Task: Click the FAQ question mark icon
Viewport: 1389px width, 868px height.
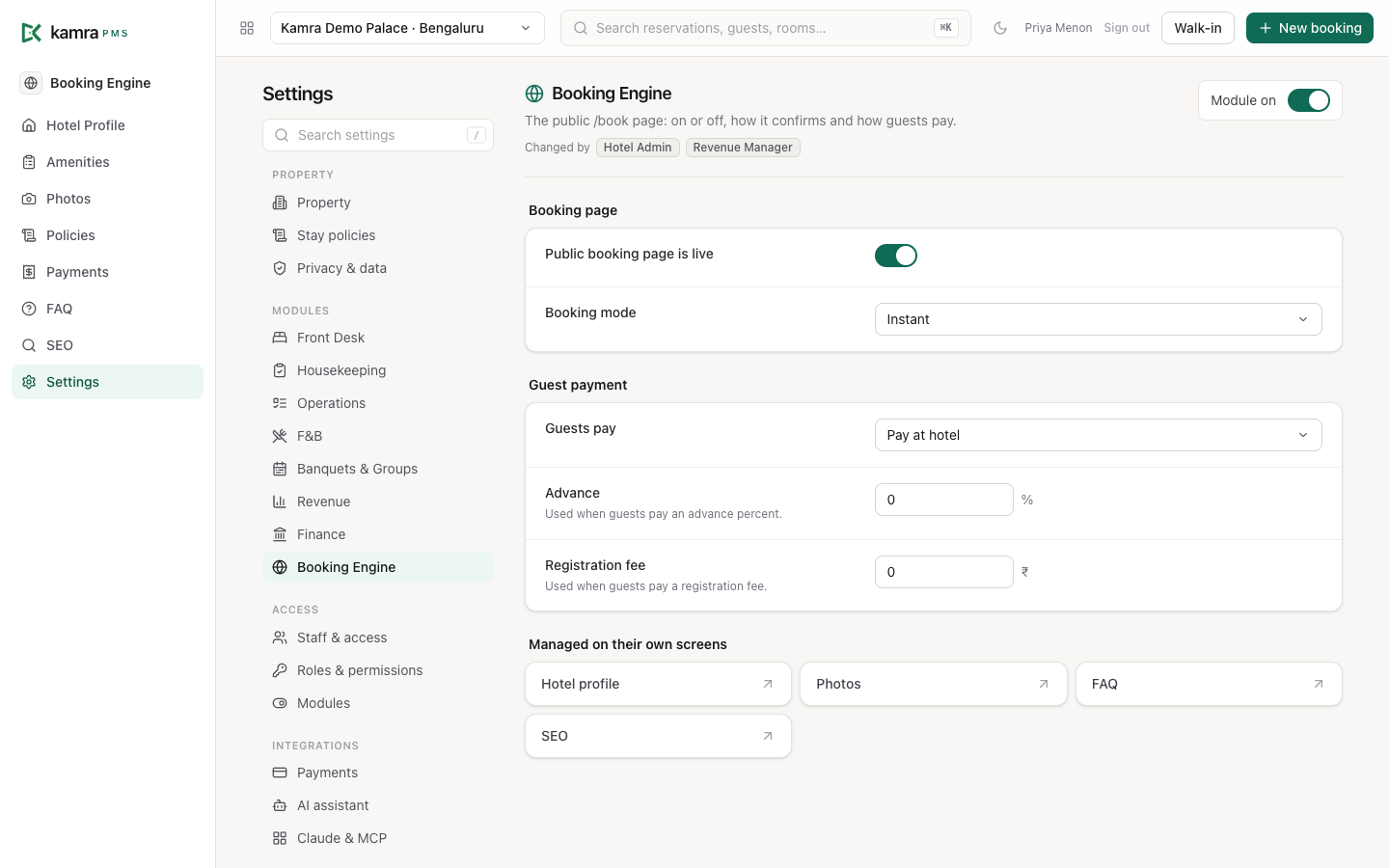Action: [x=29, y=309]
